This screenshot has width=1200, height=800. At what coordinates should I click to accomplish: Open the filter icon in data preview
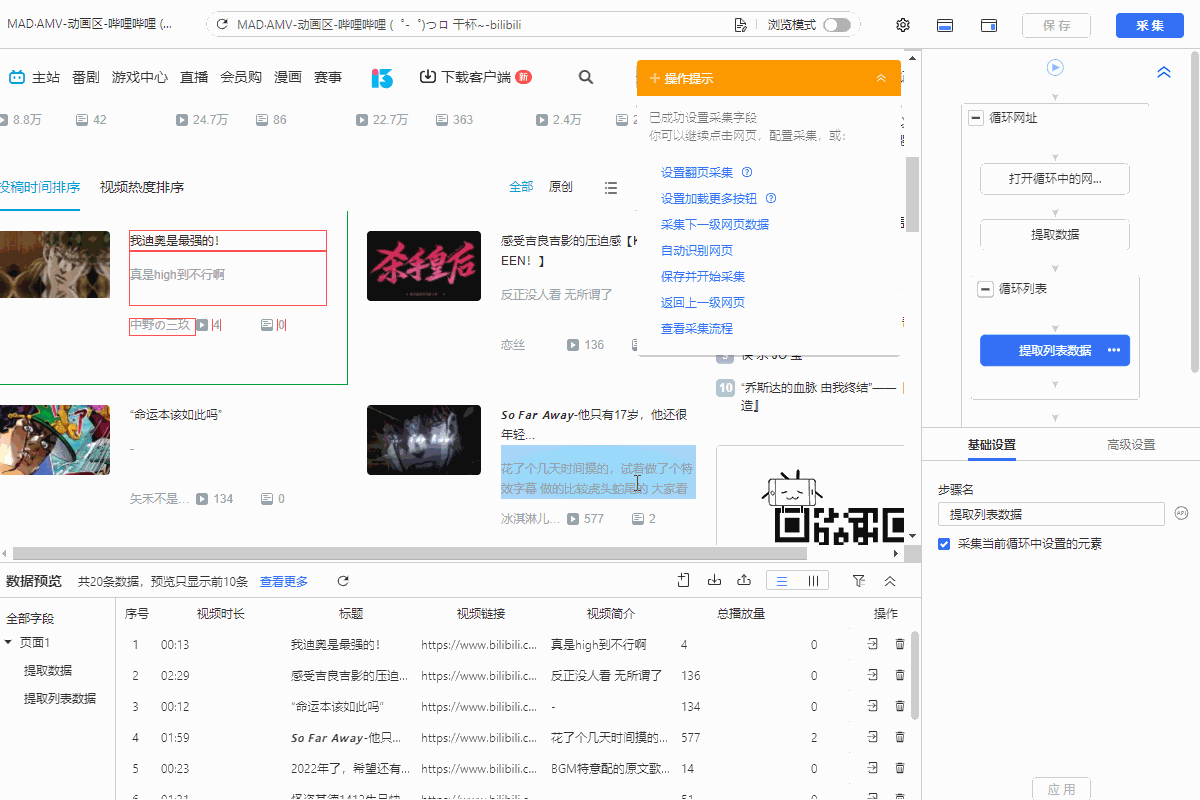pos(859,581)
